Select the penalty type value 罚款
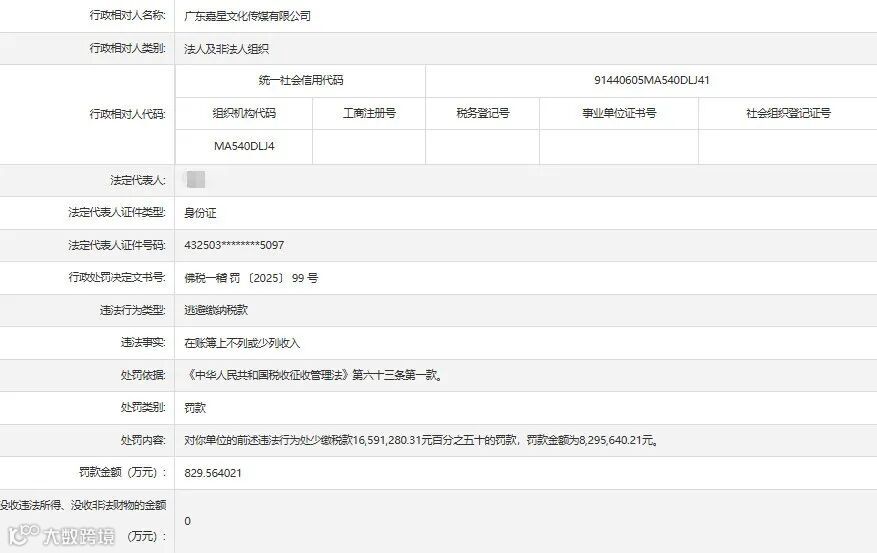This screenshot has width=877, height=553. [x=195, y=408]
